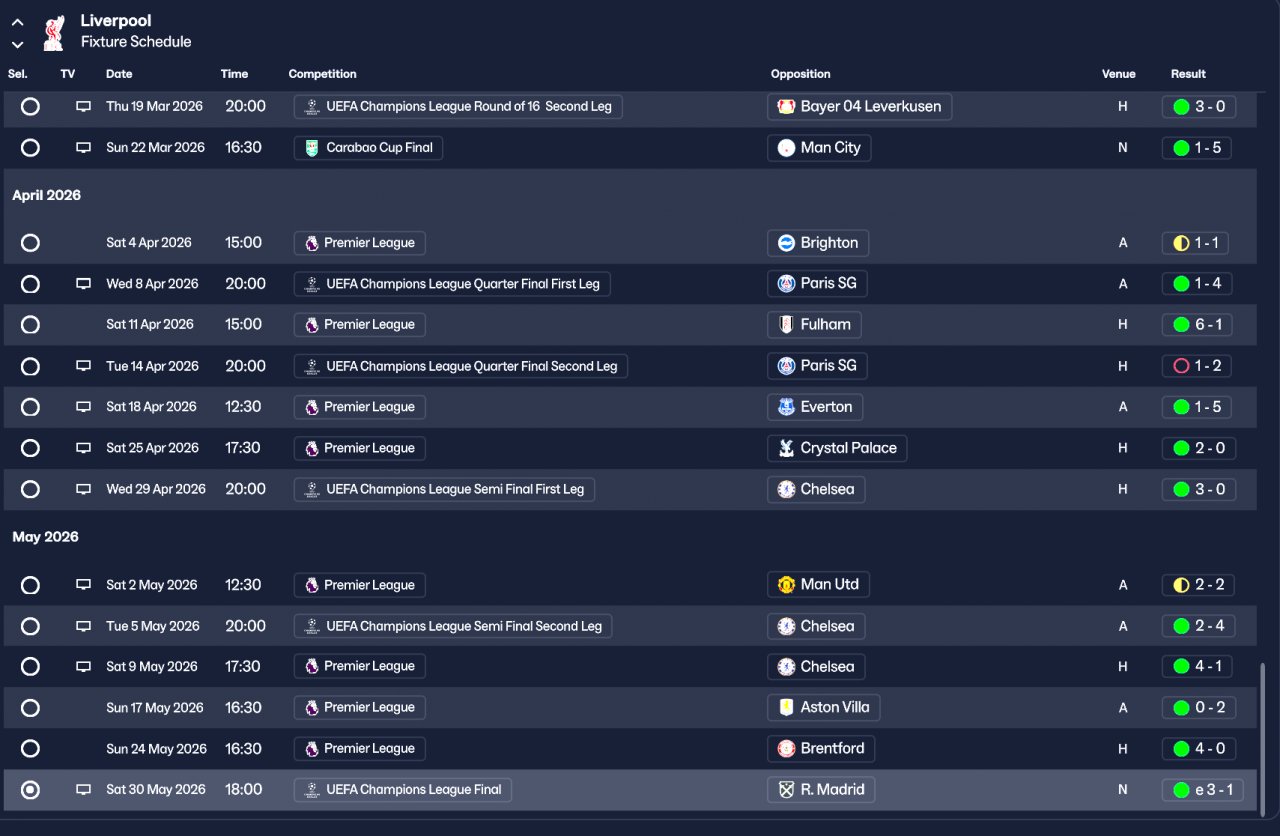Click the date Sun 17 May 2026

coord(155,708)
